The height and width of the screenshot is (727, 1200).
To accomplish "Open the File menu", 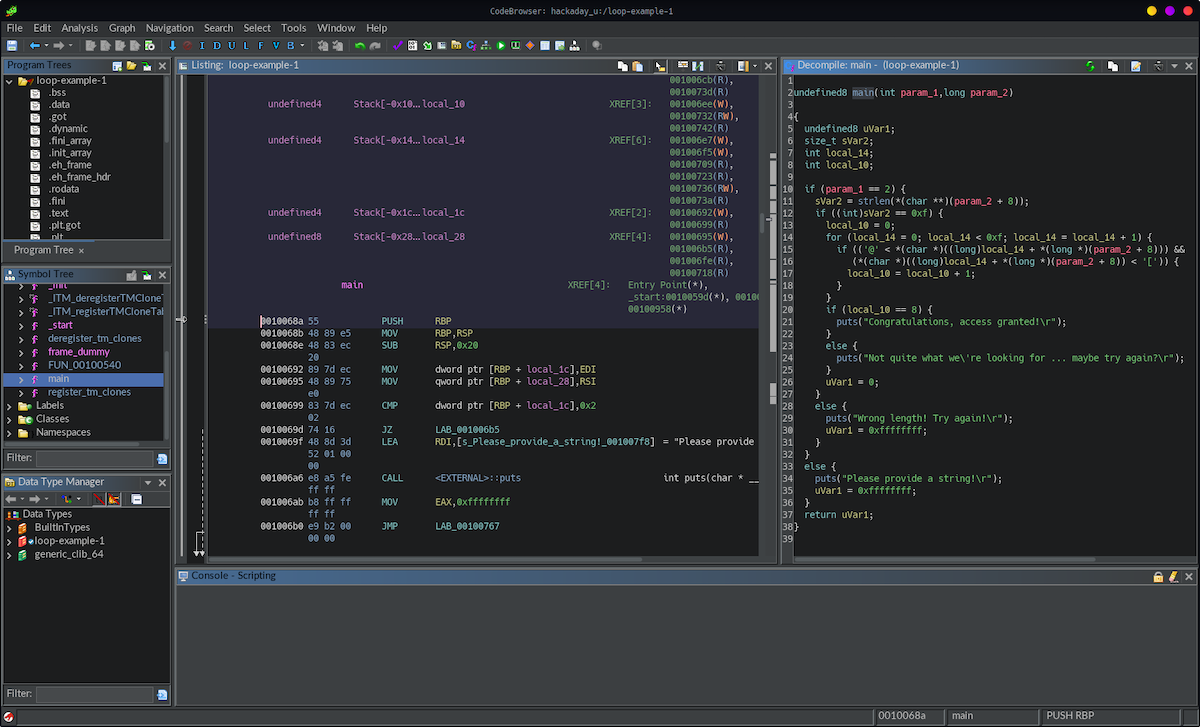I will point(15,28).
